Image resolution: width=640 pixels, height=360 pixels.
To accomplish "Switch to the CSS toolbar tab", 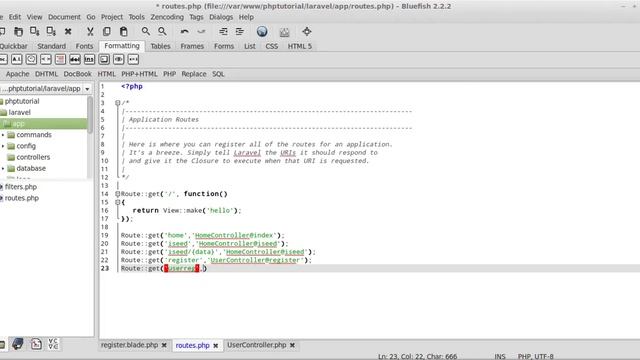I will click(x=271, y=46).
